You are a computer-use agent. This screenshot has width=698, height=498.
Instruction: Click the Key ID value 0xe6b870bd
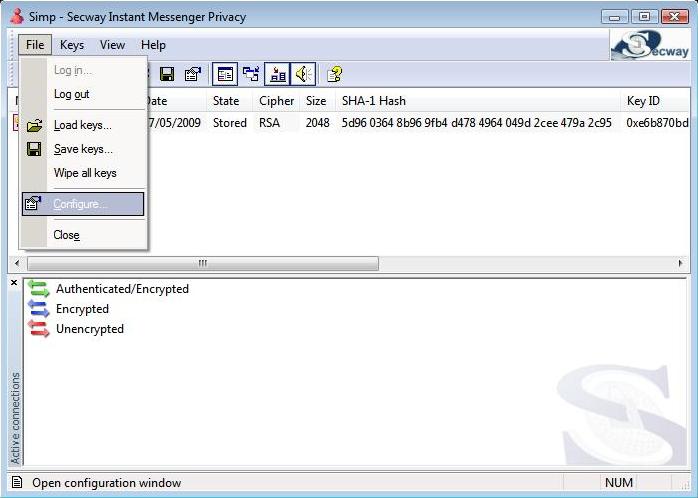point(657,123)
